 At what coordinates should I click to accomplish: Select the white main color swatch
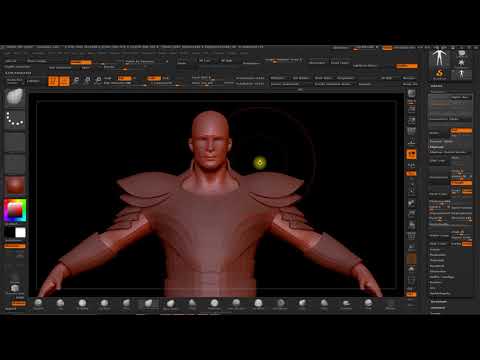pos(20,232)
